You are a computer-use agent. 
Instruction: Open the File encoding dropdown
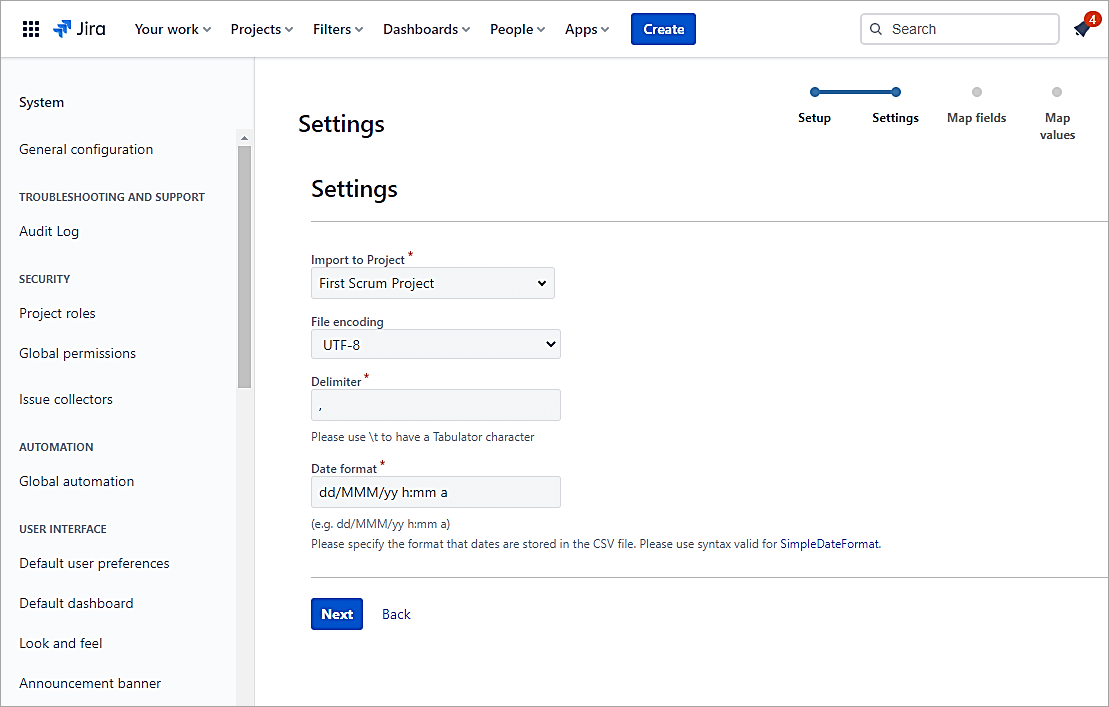(x=435, y=345)
